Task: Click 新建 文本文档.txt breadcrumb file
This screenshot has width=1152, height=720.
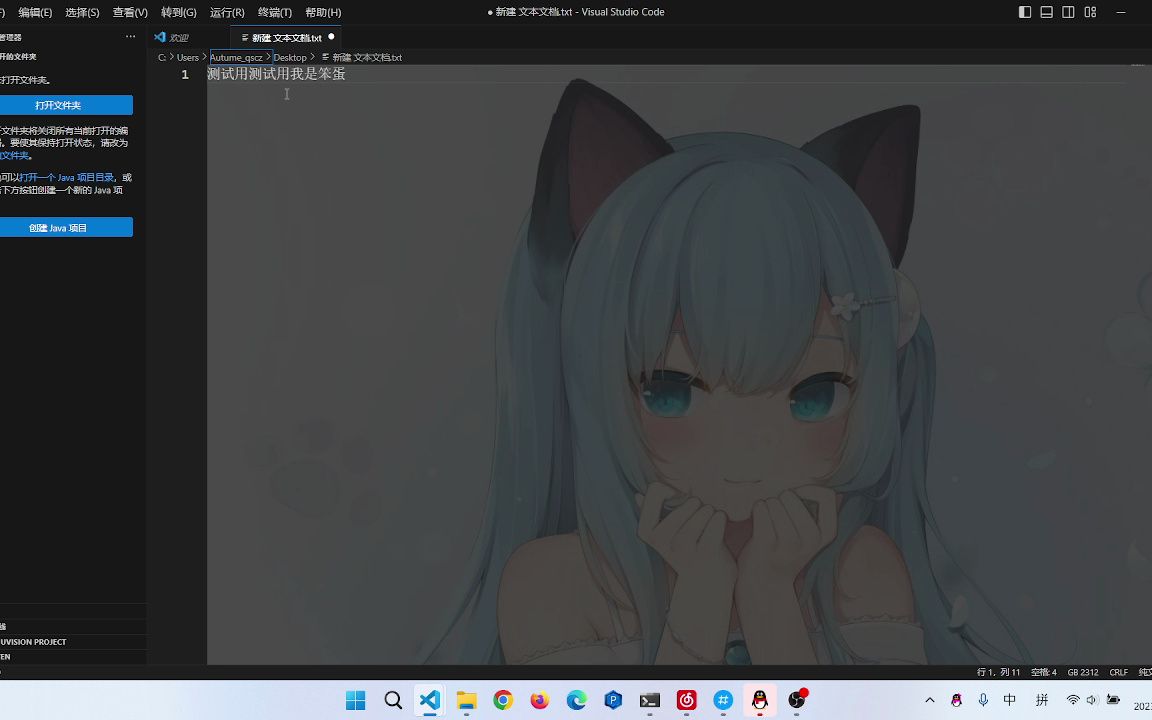Action: pos(361,57)
